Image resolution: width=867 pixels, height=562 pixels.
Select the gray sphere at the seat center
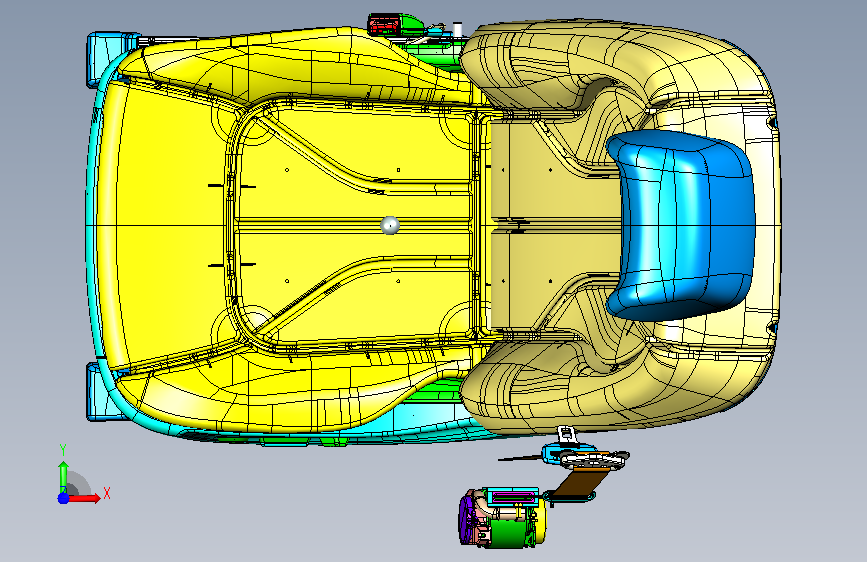(x=390, y=225)
